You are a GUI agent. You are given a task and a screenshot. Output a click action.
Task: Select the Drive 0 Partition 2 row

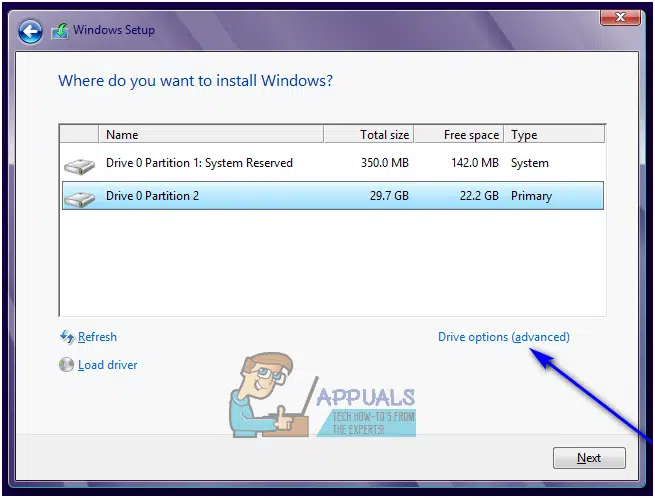(333, 196)
